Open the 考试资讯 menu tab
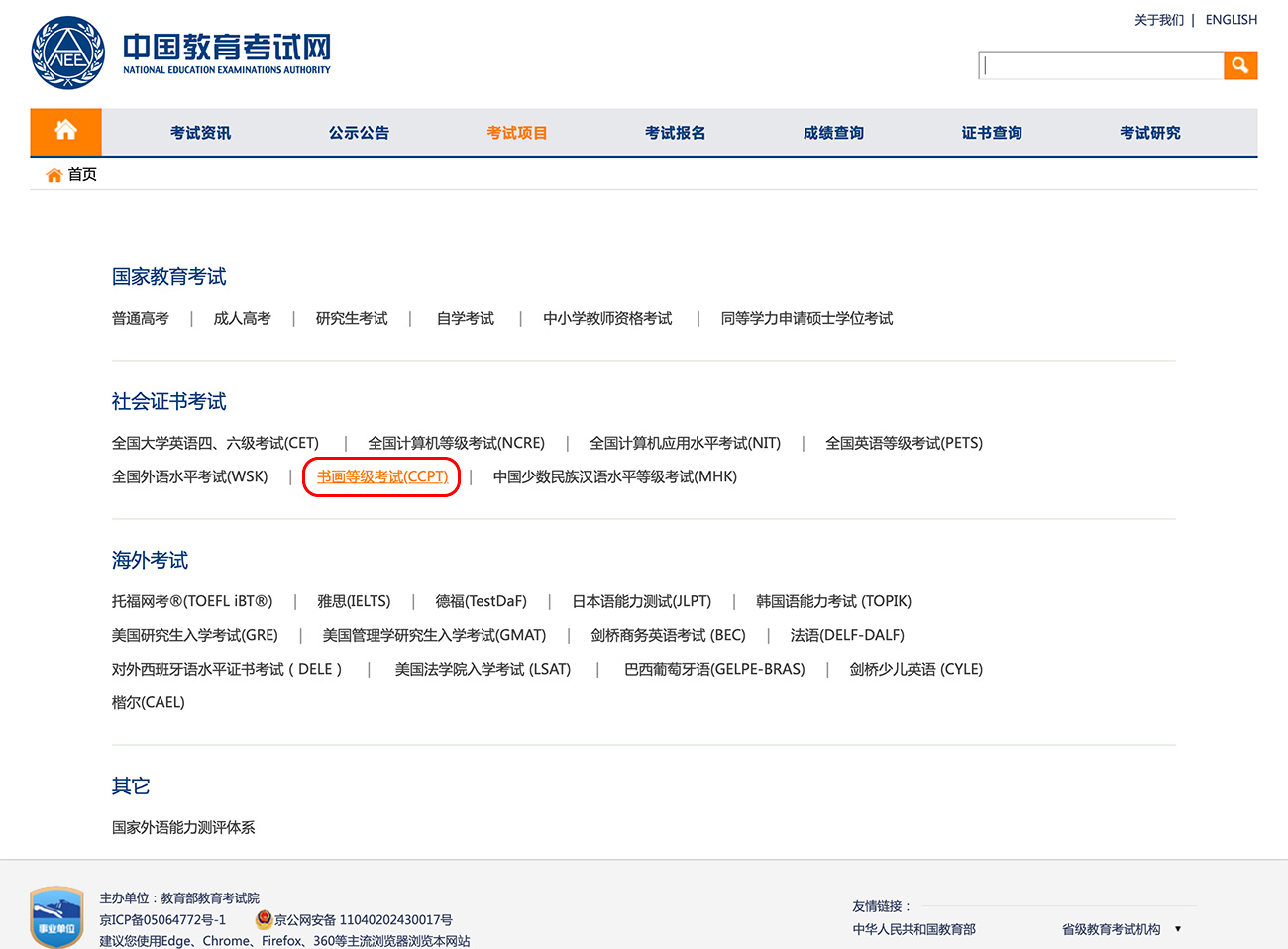Image resolution: width=1288 pixels, height=949 pixels. coord(200,133)
